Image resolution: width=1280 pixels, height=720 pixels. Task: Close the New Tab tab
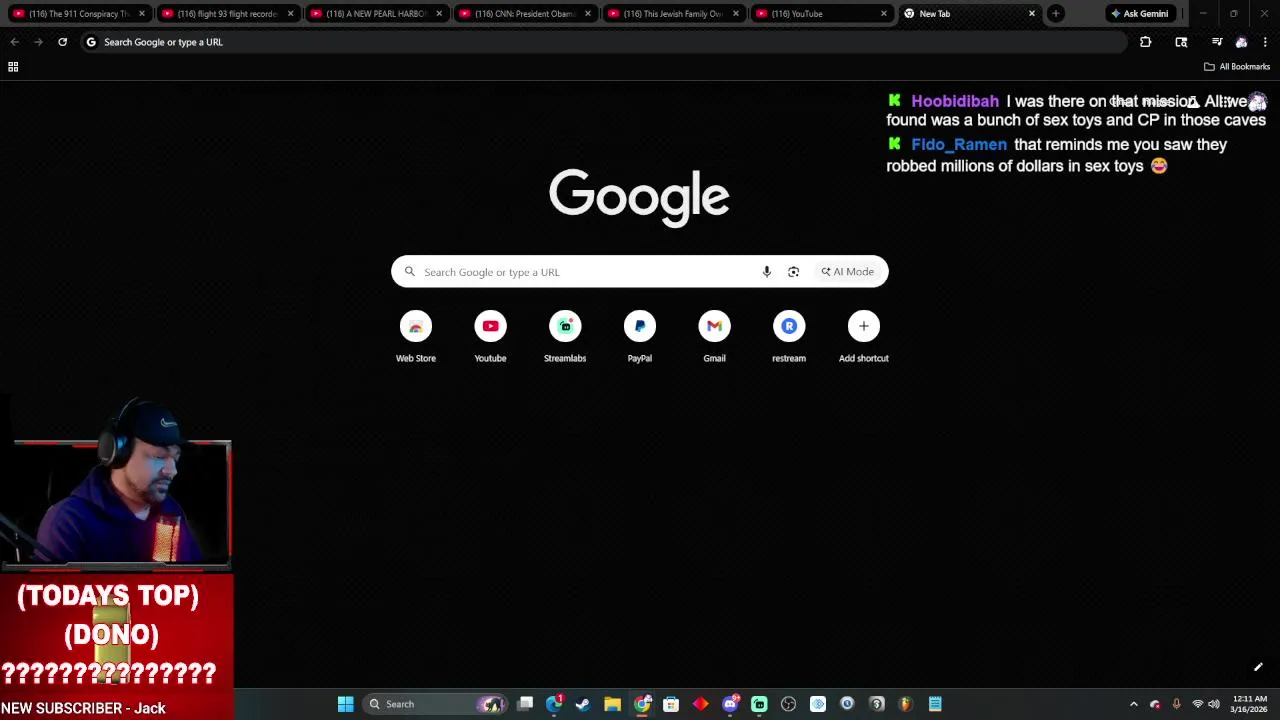[1032, 14]
